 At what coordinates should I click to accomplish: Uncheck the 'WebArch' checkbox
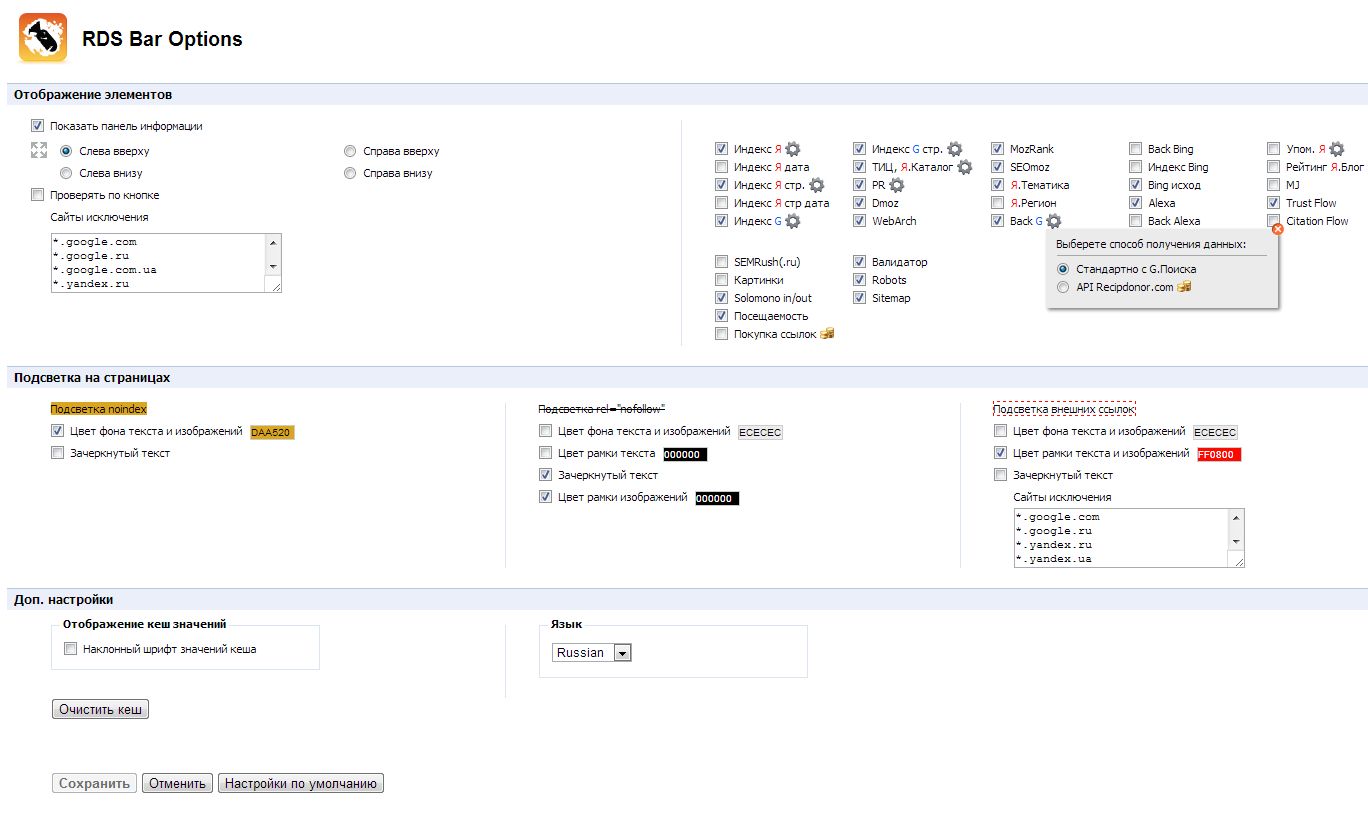(859, 221)
